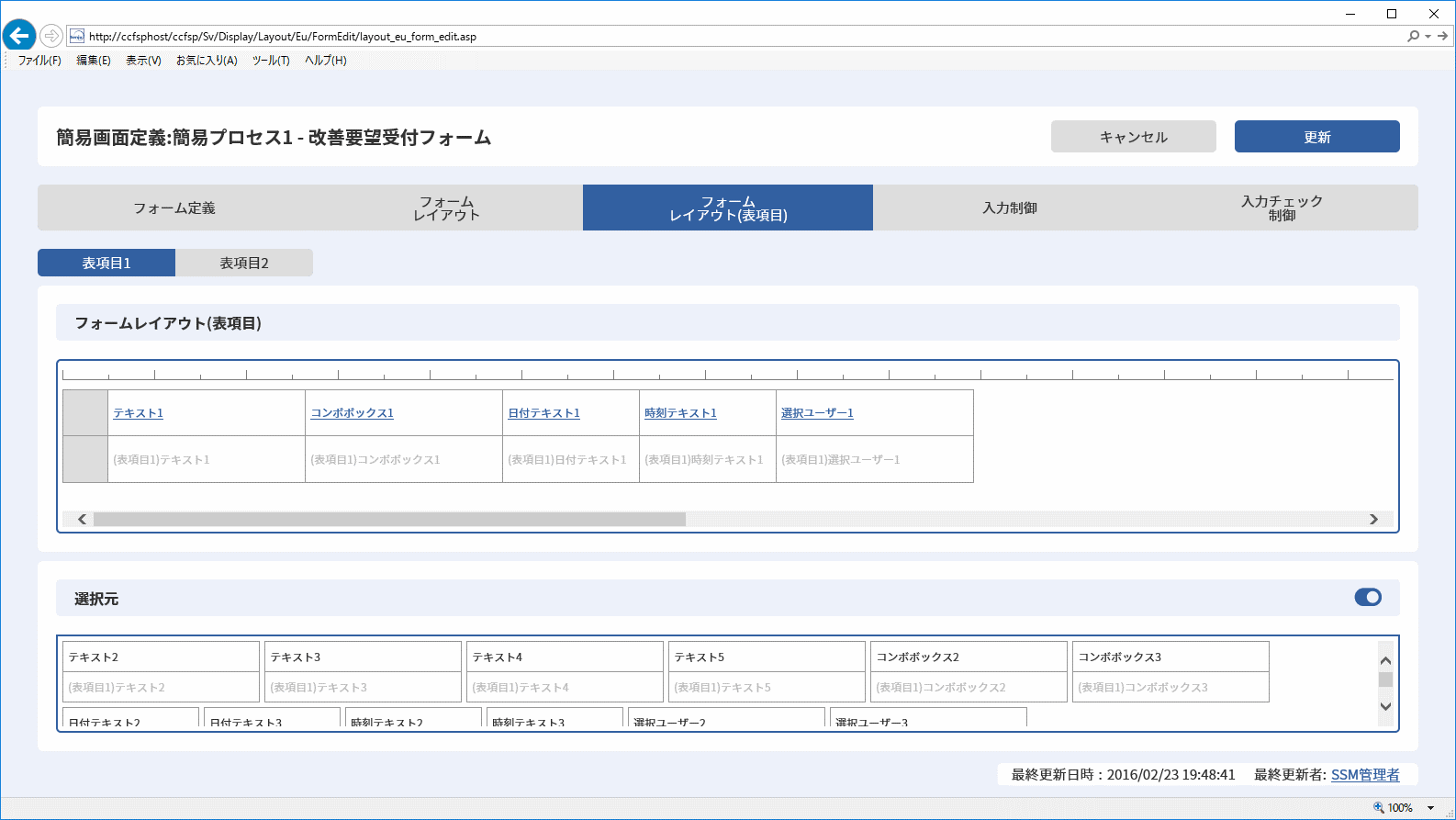Click the 選択元 list scroll down arrow

click(x=1386, y=706)
